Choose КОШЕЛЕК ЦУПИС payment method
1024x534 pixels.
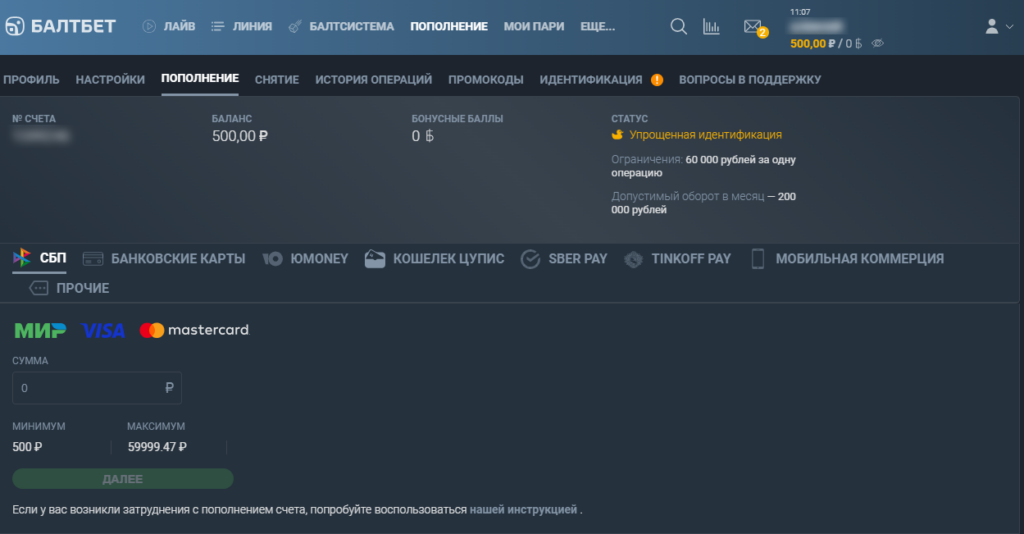[449, 259]
